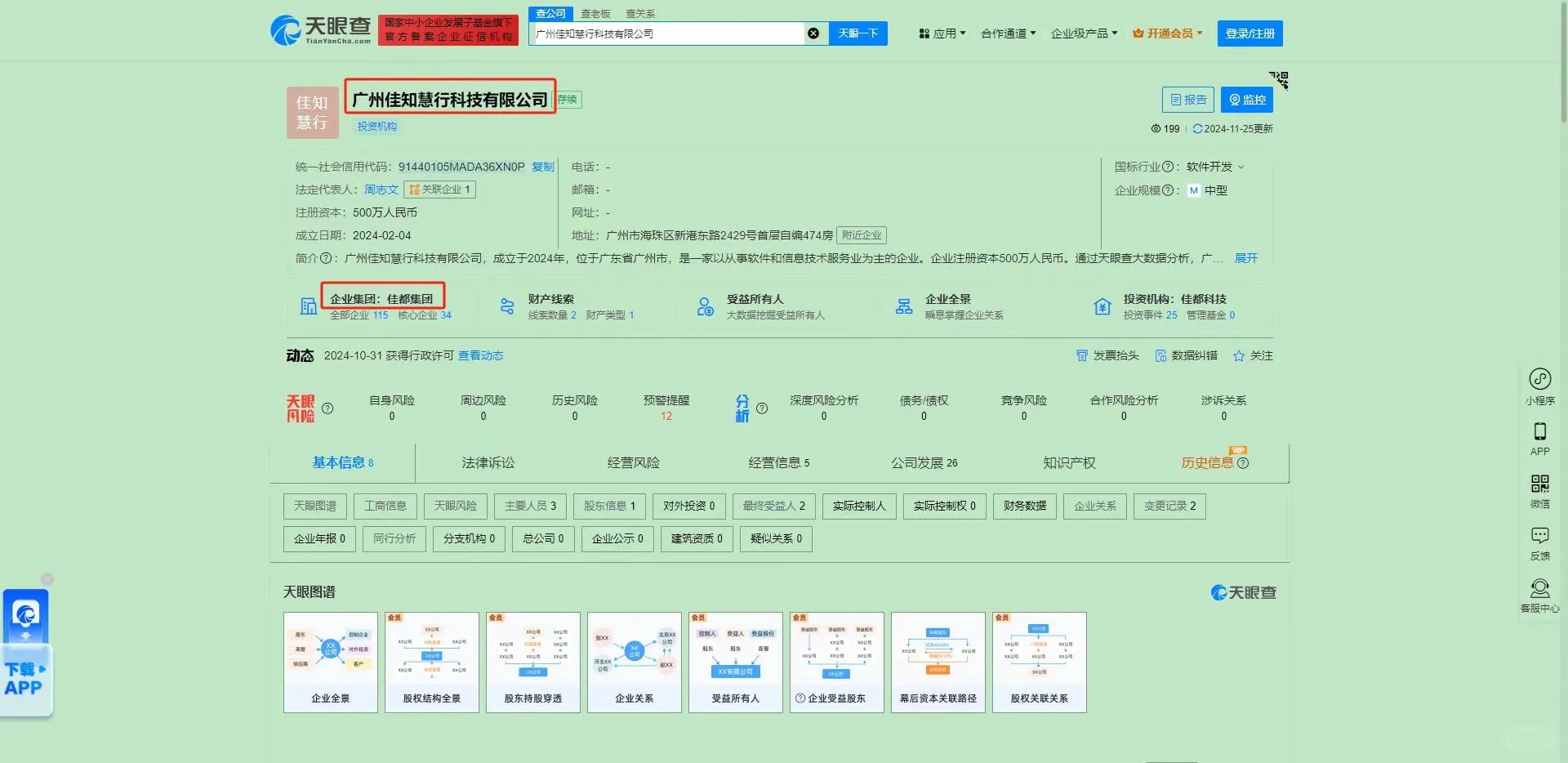Open the 幕后资本关联路径 thumbnail
The height and width of the screenshot is (763, 1568).
[938, 663]
